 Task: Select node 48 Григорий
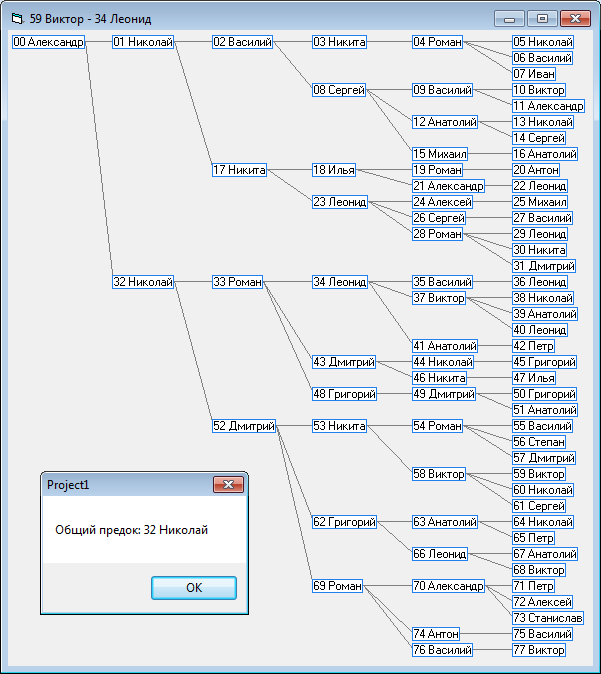click(x=344, y=394)
